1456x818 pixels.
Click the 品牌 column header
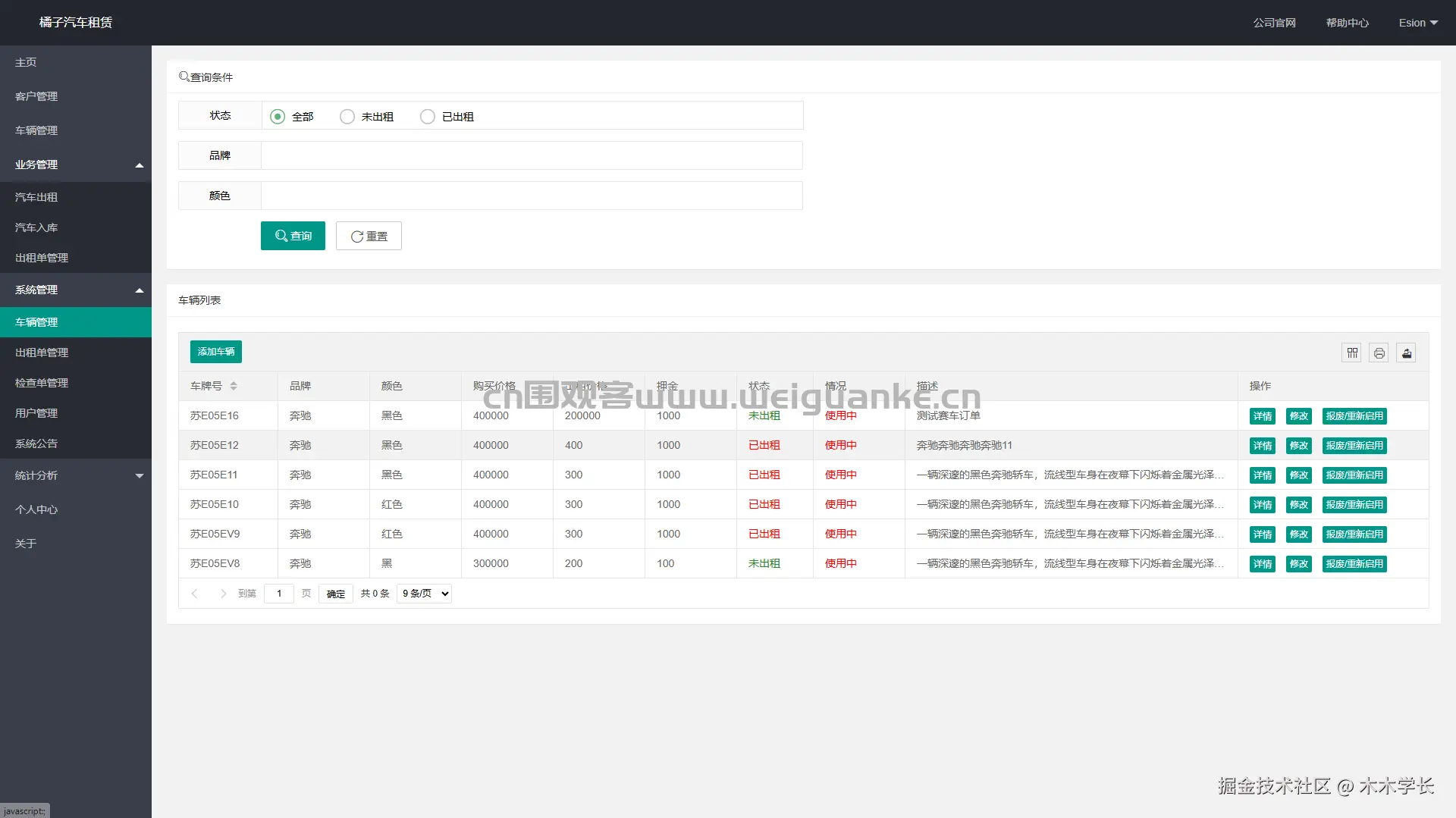coord(324,386)
